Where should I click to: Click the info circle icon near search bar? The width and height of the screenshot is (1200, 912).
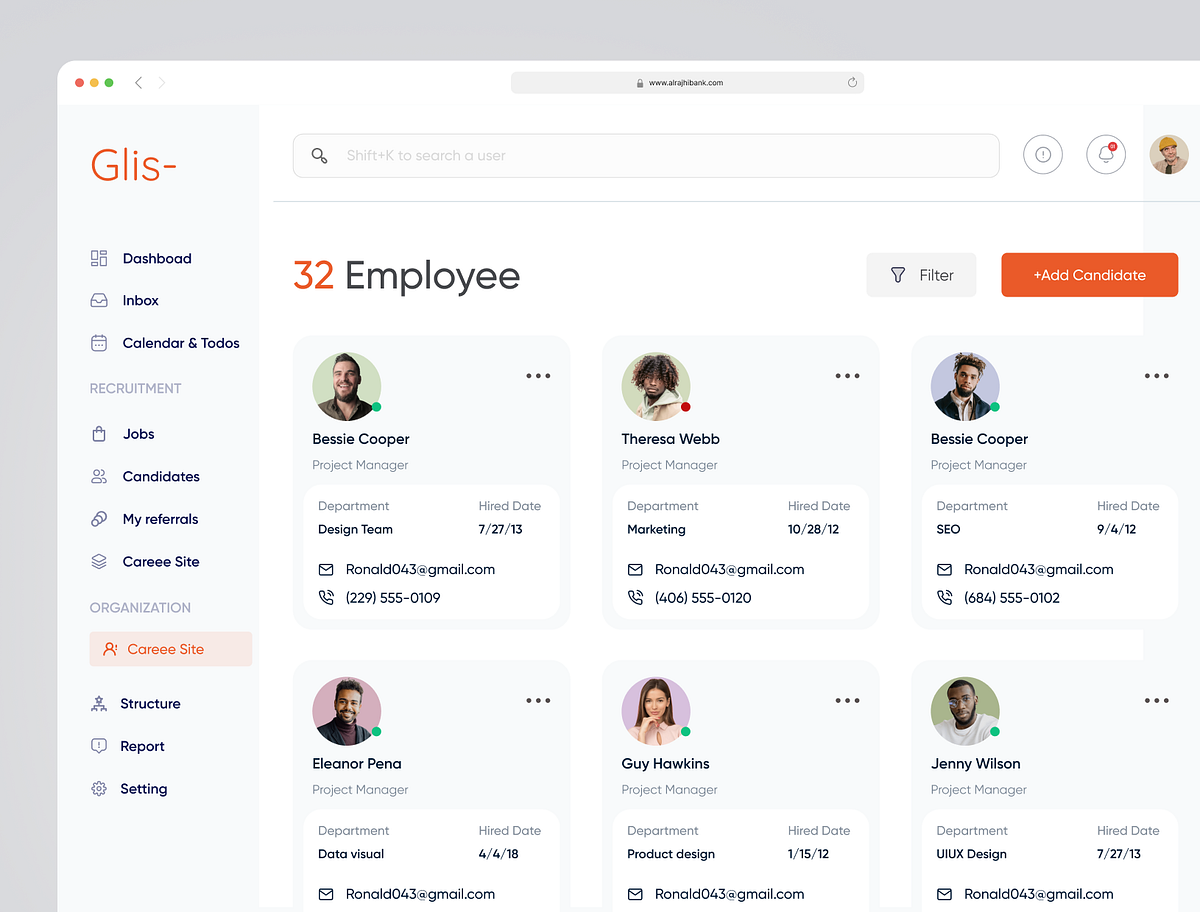(1042, 154)
